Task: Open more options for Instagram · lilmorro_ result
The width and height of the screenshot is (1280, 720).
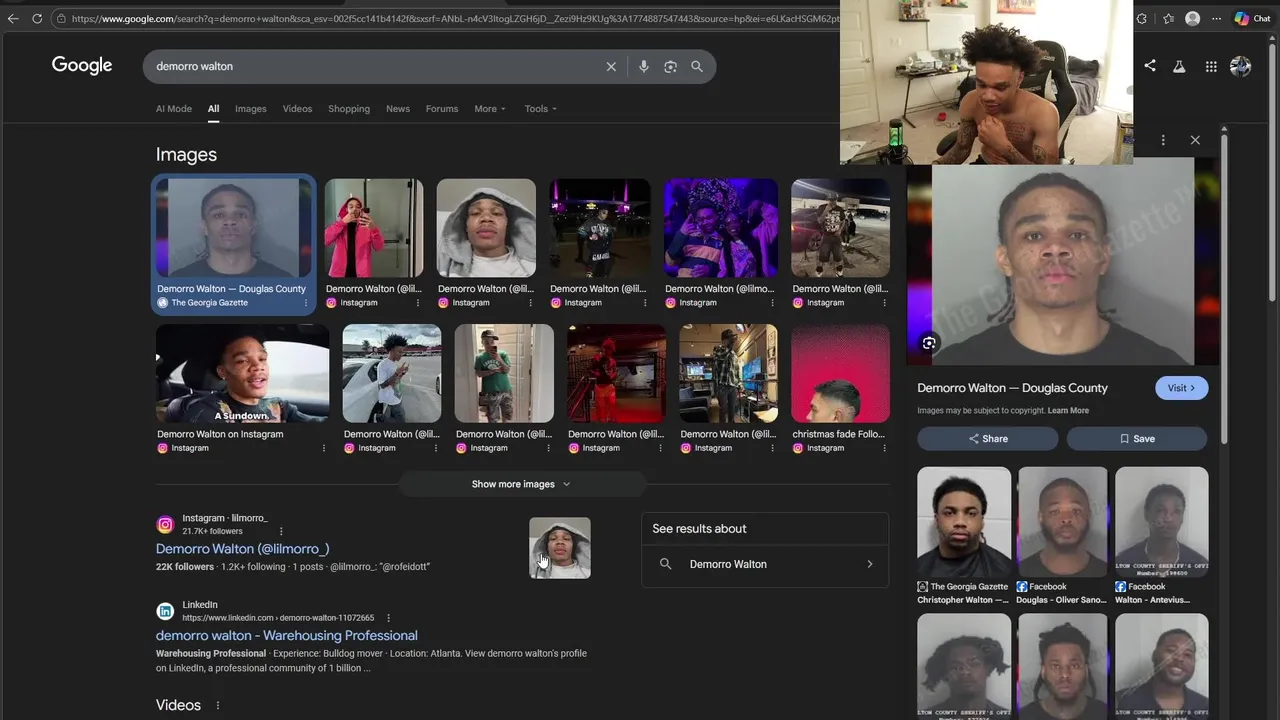Action: click(x=281, y=531)
